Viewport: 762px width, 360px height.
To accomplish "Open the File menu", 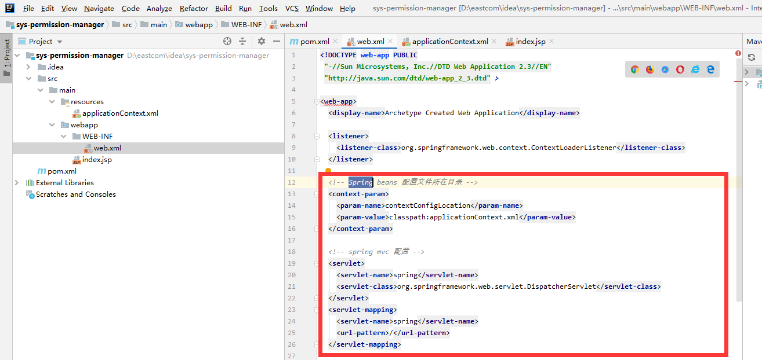I will pyautogui.click(x=28, y=8).
